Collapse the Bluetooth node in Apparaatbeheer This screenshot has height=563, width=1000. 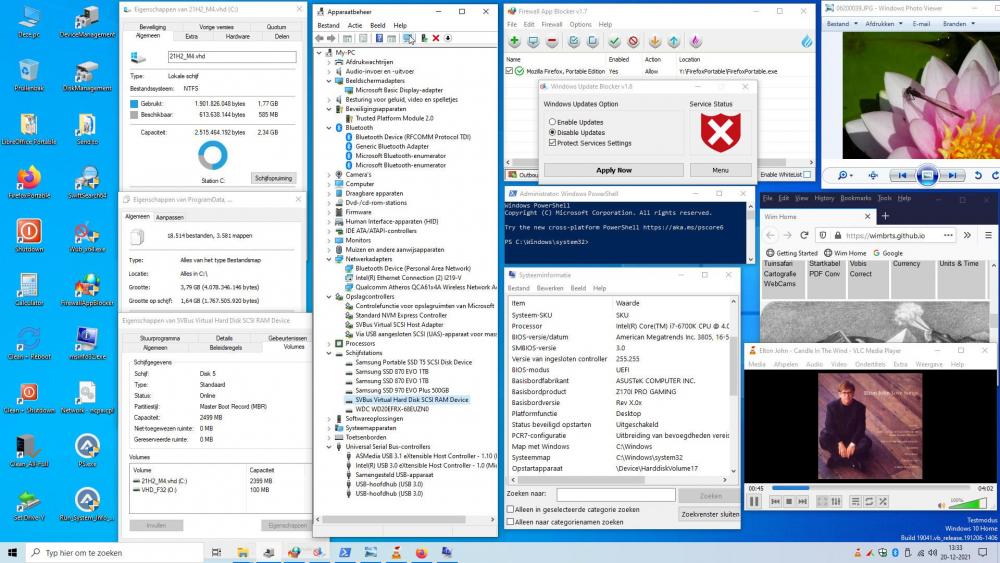(x=329, y=128)
